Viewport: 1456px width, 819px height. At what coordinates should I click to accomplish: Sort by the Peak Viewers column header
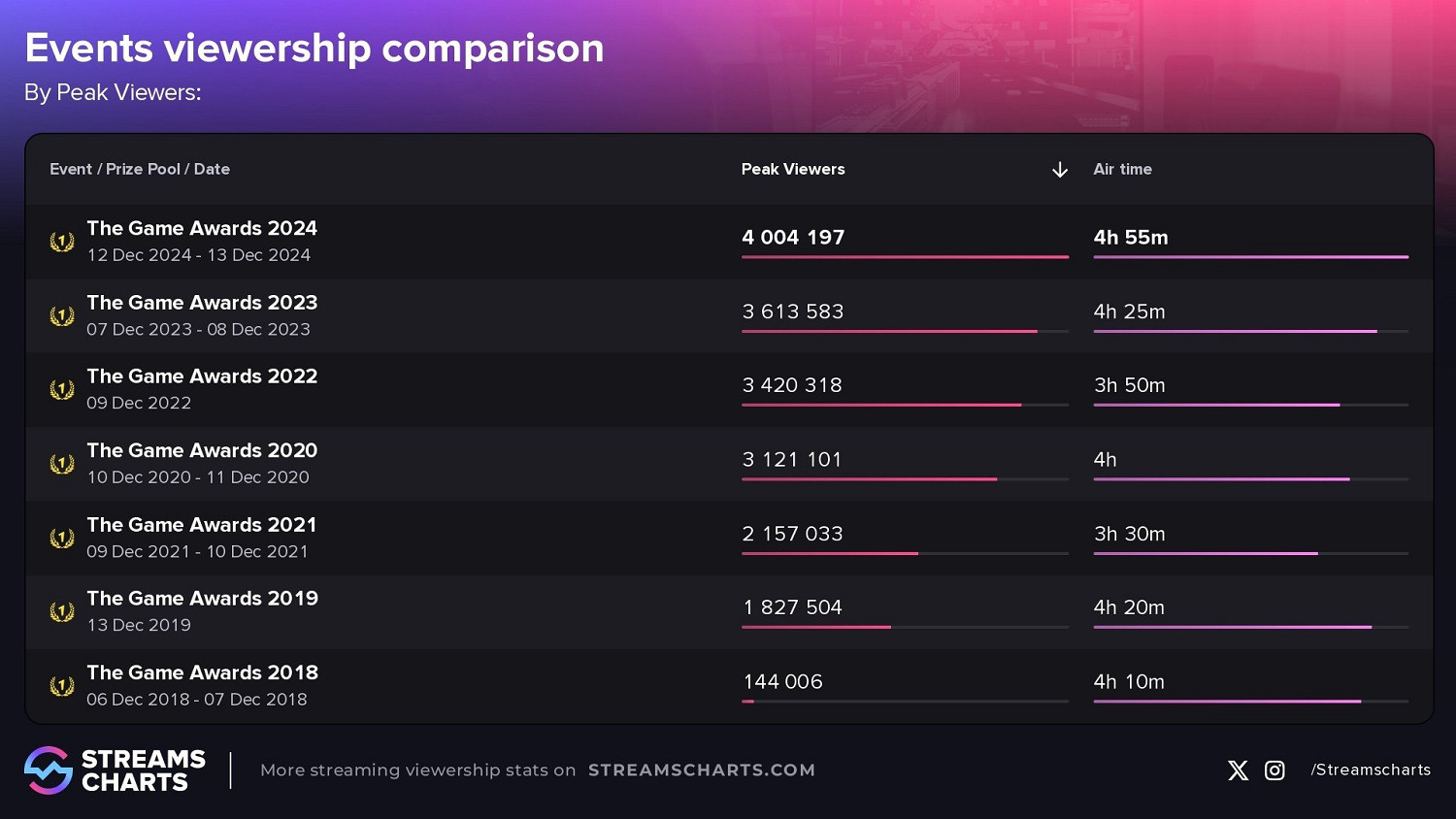(x=793, y=169)
